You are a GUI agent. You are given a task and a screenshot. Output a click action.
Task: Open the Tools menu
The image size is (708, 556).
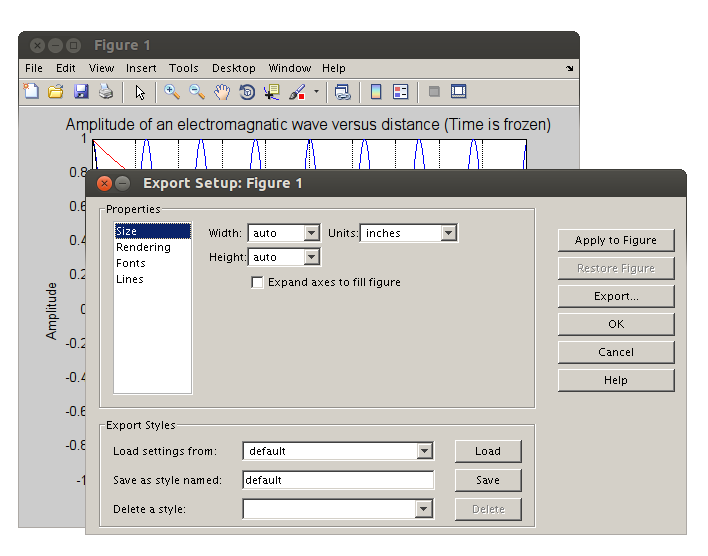[184, 68]
